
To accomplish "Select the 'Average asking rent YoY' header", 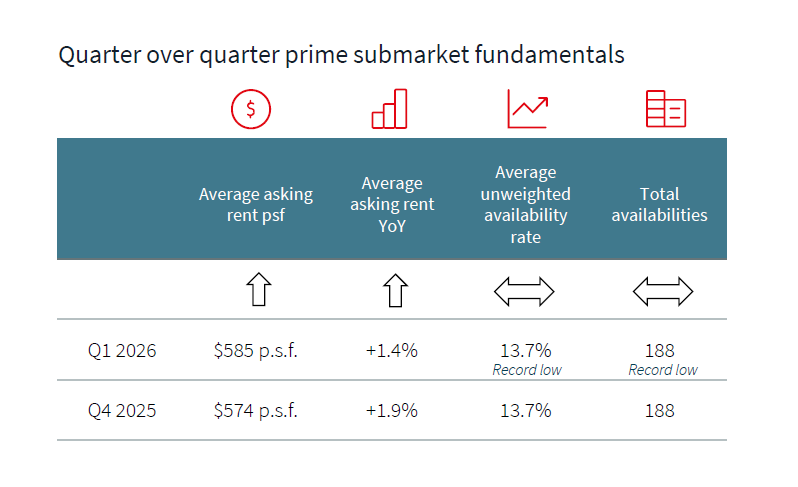I will [392, 204].
